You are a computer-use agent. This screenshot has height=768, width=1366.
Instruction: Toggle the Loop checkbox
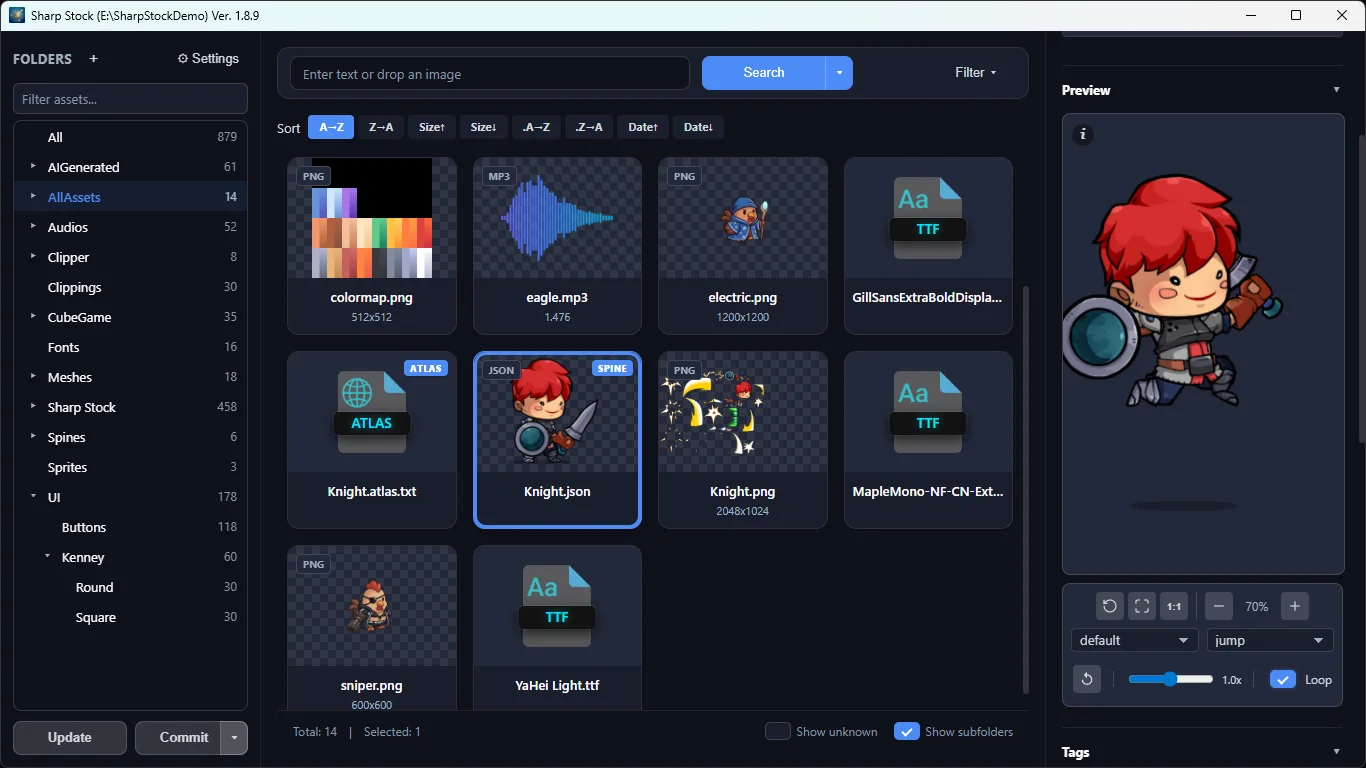1283,679
